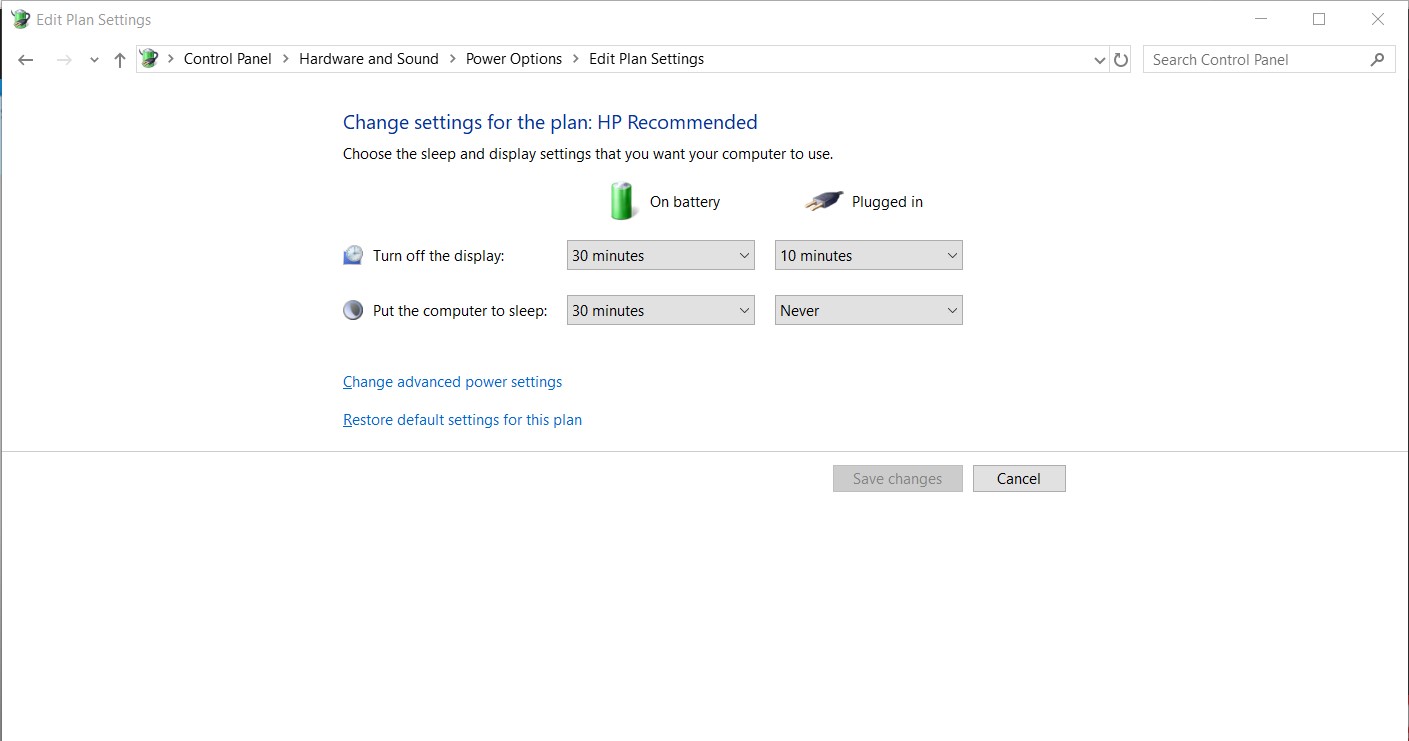The width and height of the screenshot is (1409, 741).
Task: Expand chevron after Control Panel breadcrumb
Action: (x=286, y=59)
